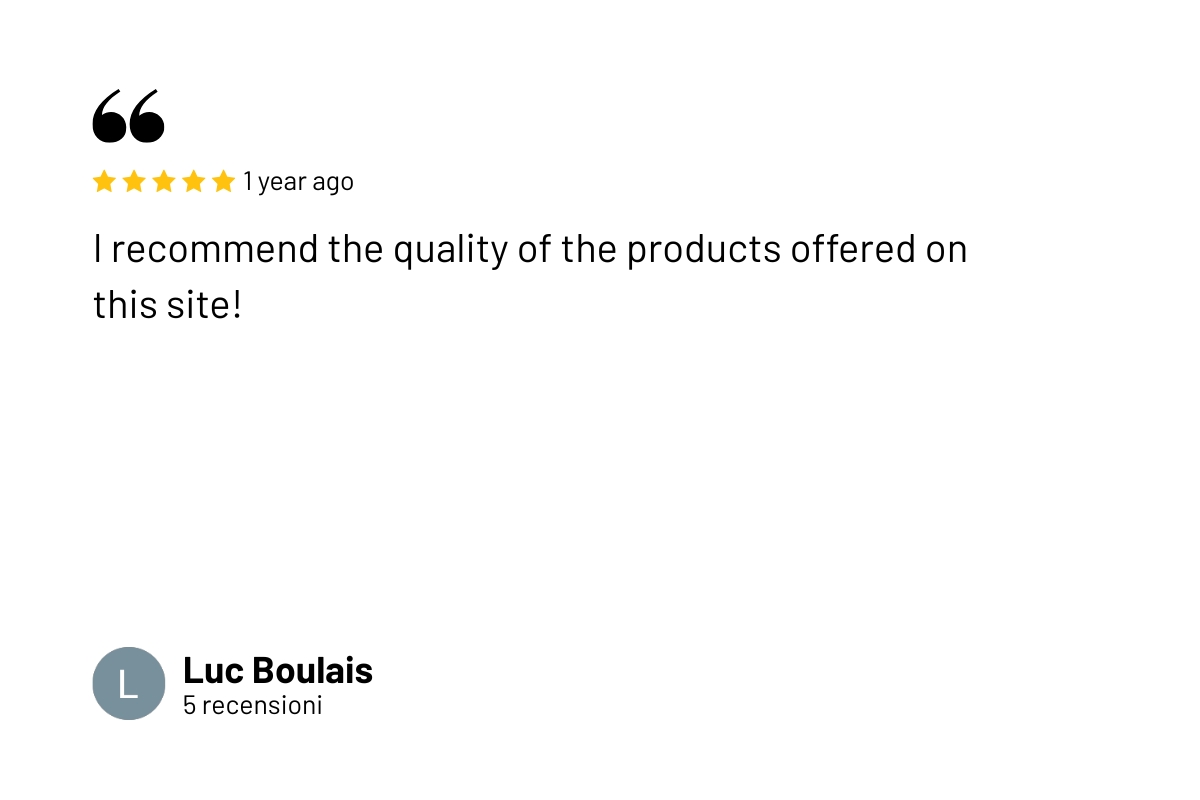Click the middle star of the rating
The height and width of the screenshot is (800, 1200).
click(x=164, y=181)
